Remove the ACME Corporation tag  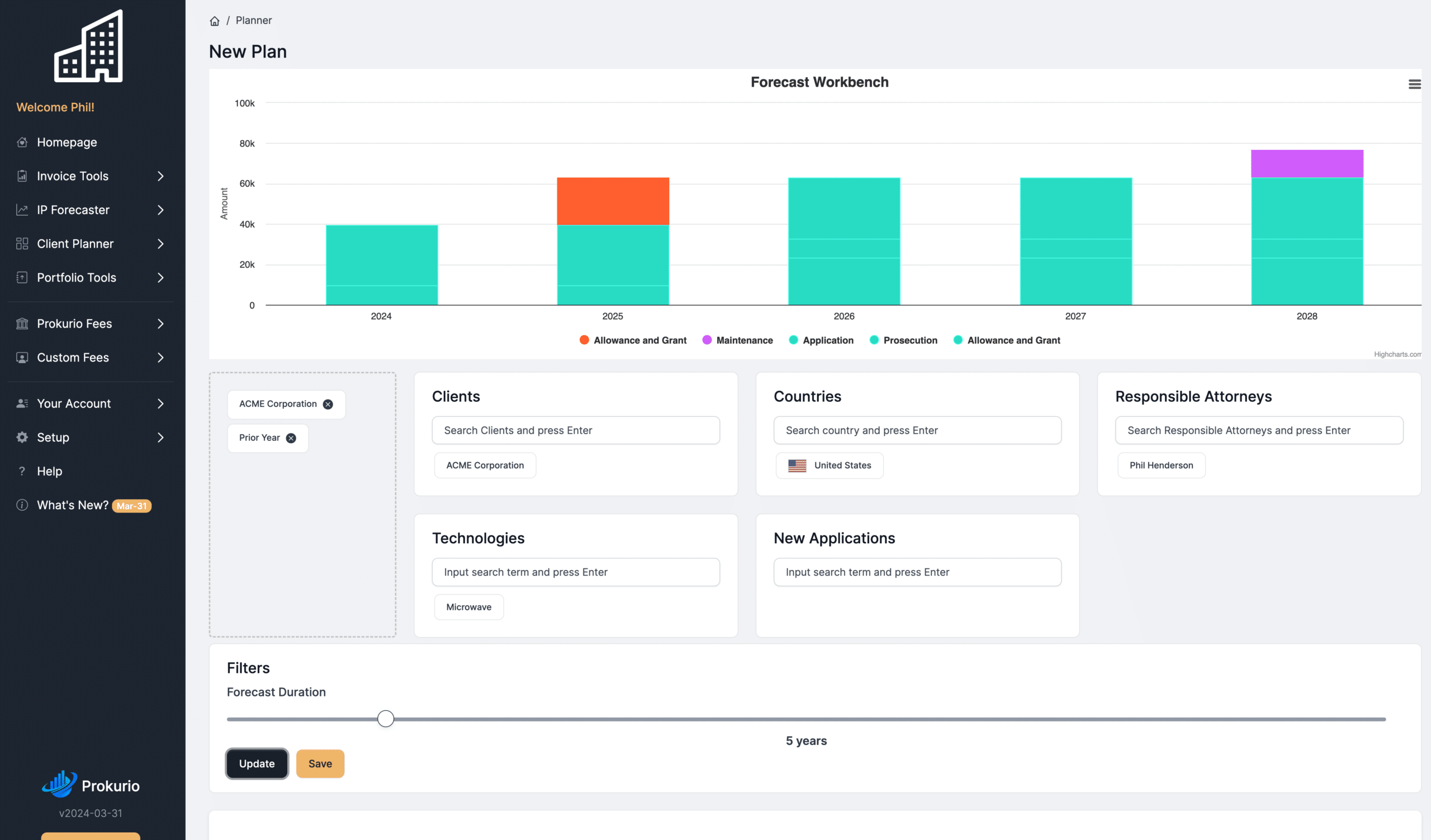pyautogui.click(x=328, y=404)
